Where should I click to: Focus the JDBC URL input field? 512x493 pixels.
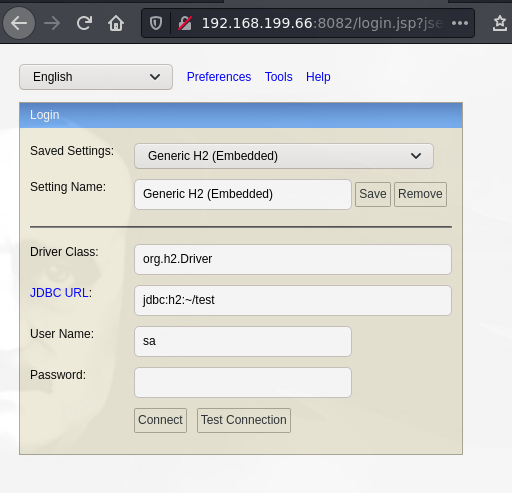[x=293, y=300]
